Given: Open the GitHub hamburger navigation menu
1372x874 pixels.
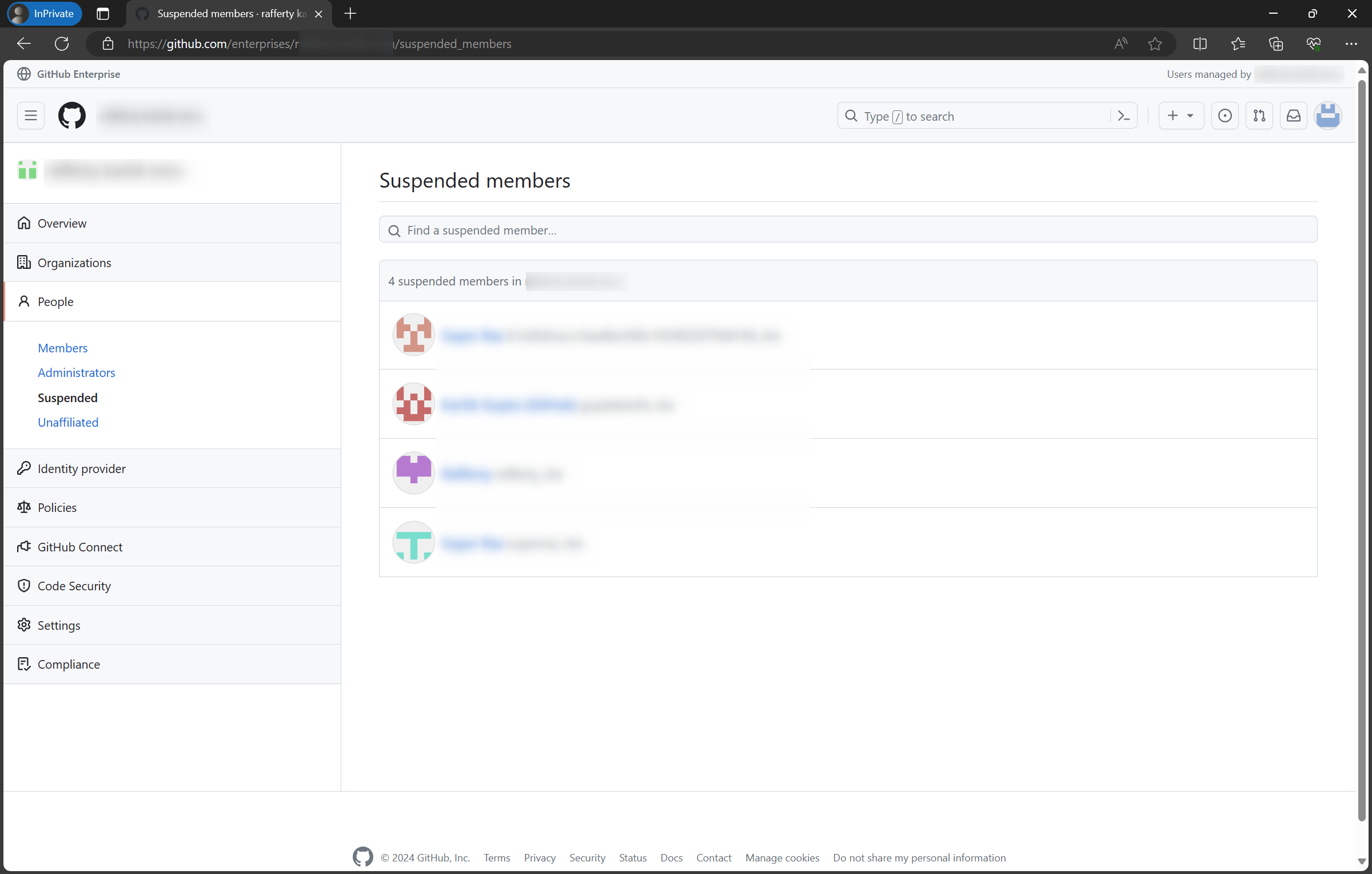Looking at the screenshot, I should [x=31, y=116].
